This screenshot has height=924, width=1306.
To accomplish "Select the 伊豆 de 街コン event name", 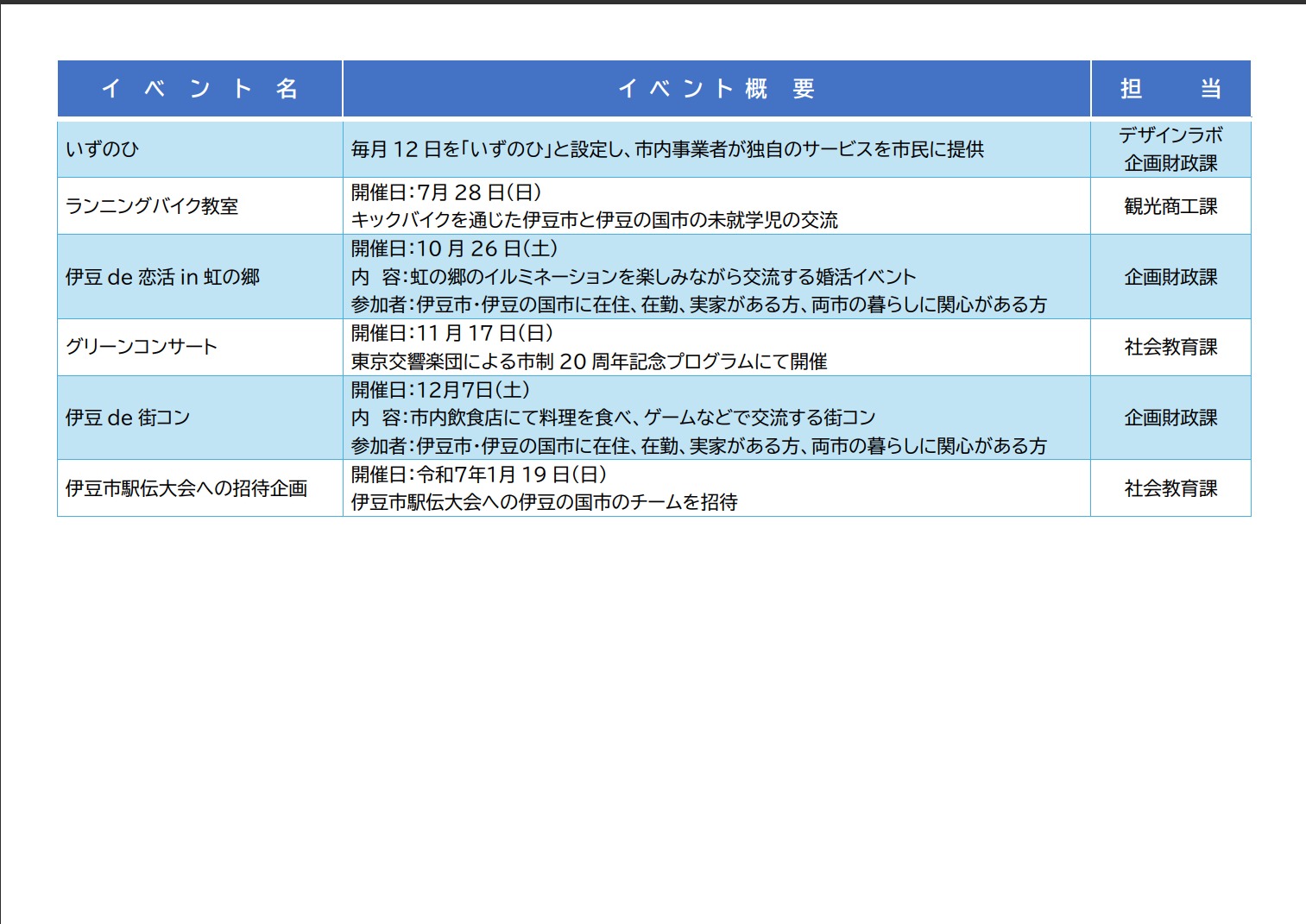I will [x=128, y=418].
